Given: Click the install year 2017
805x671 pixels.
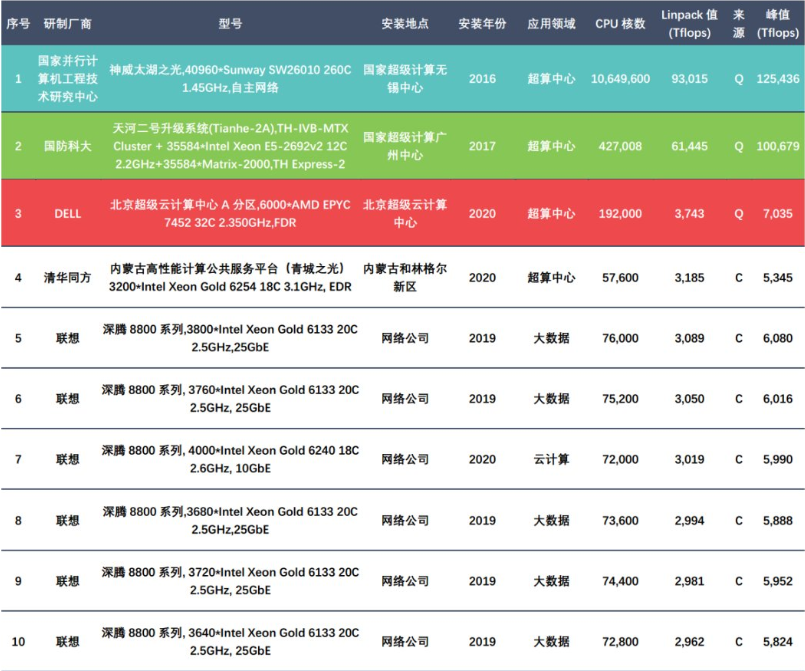Looking at the screenshot, I should [482, 146].
